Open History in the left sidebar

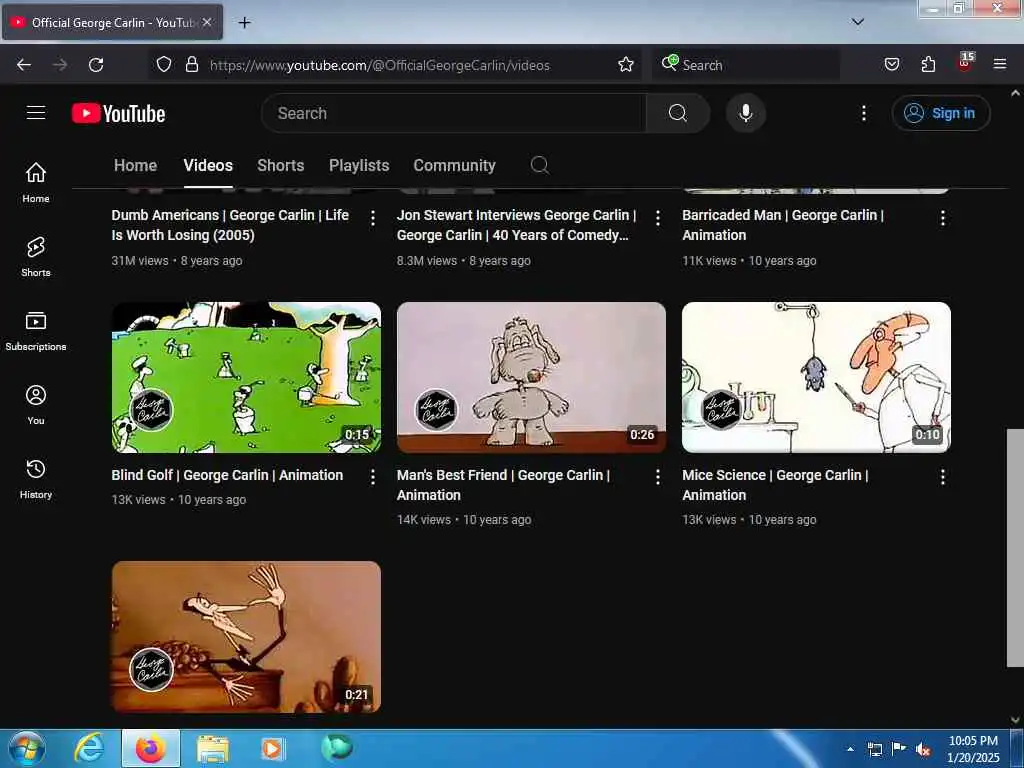36,479
